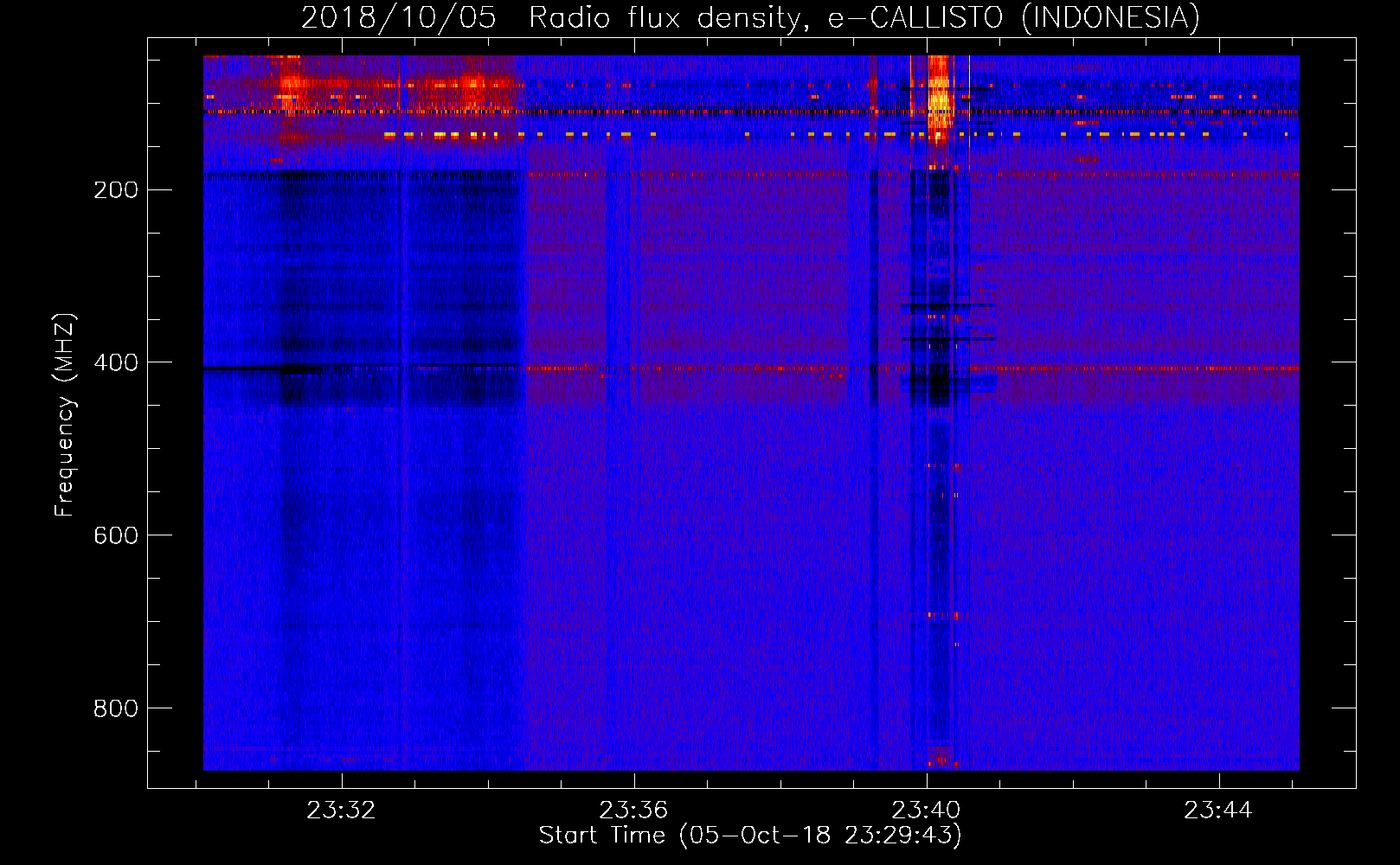Click the 800 MHz axis tick label
Image resolution: width=1400 pixels, height=865 pixels.
tap(116, 708)
